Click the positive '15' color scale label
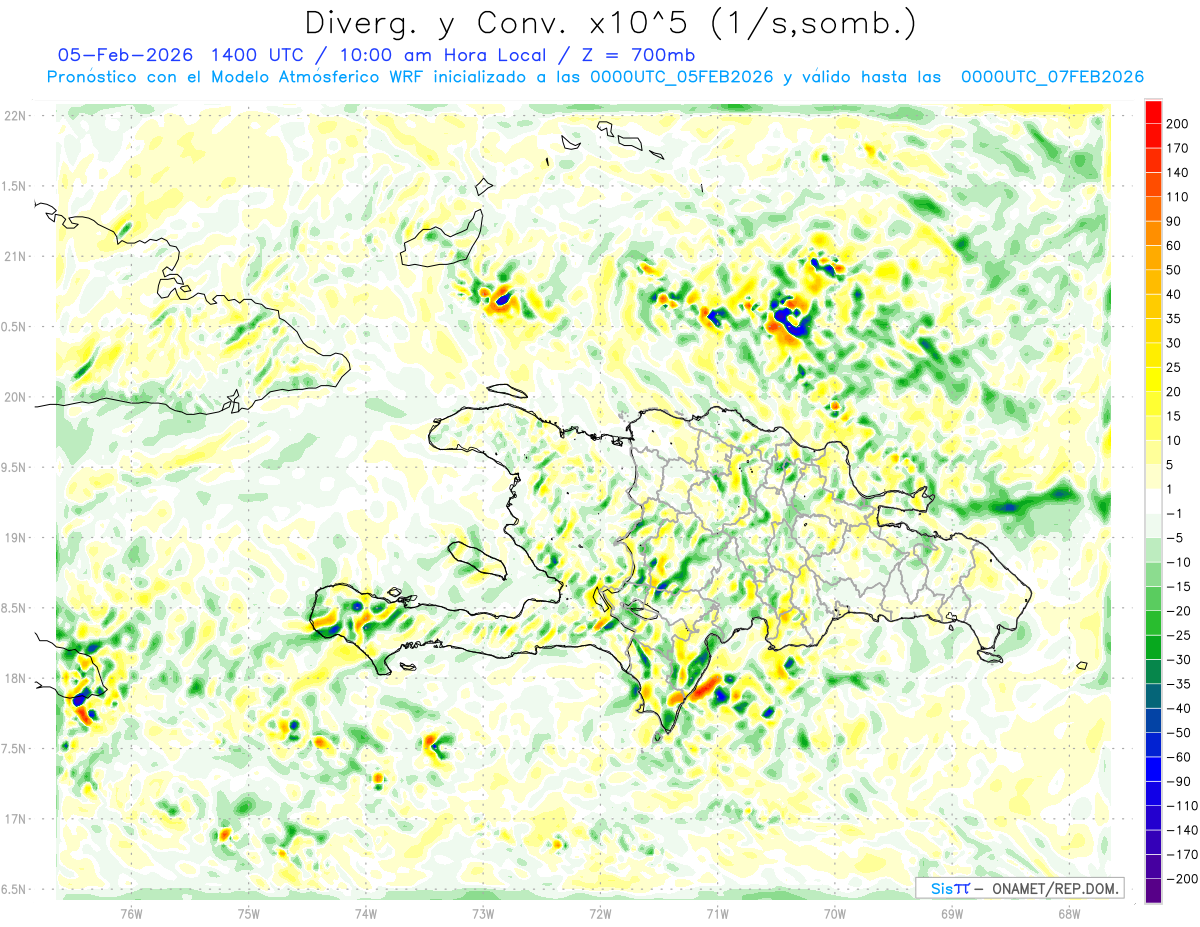 point(1174,416)
